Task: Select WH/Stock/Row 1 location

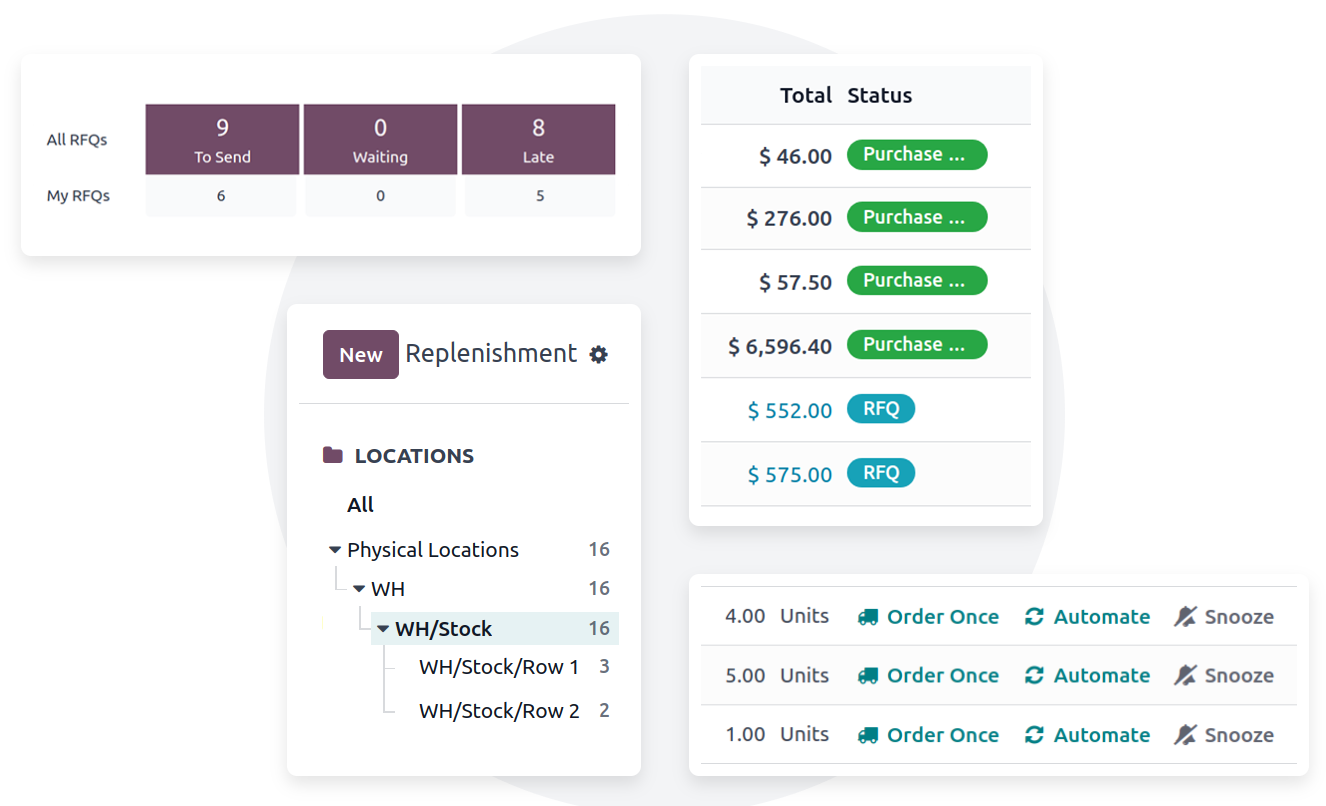Action: click(498, 667)
